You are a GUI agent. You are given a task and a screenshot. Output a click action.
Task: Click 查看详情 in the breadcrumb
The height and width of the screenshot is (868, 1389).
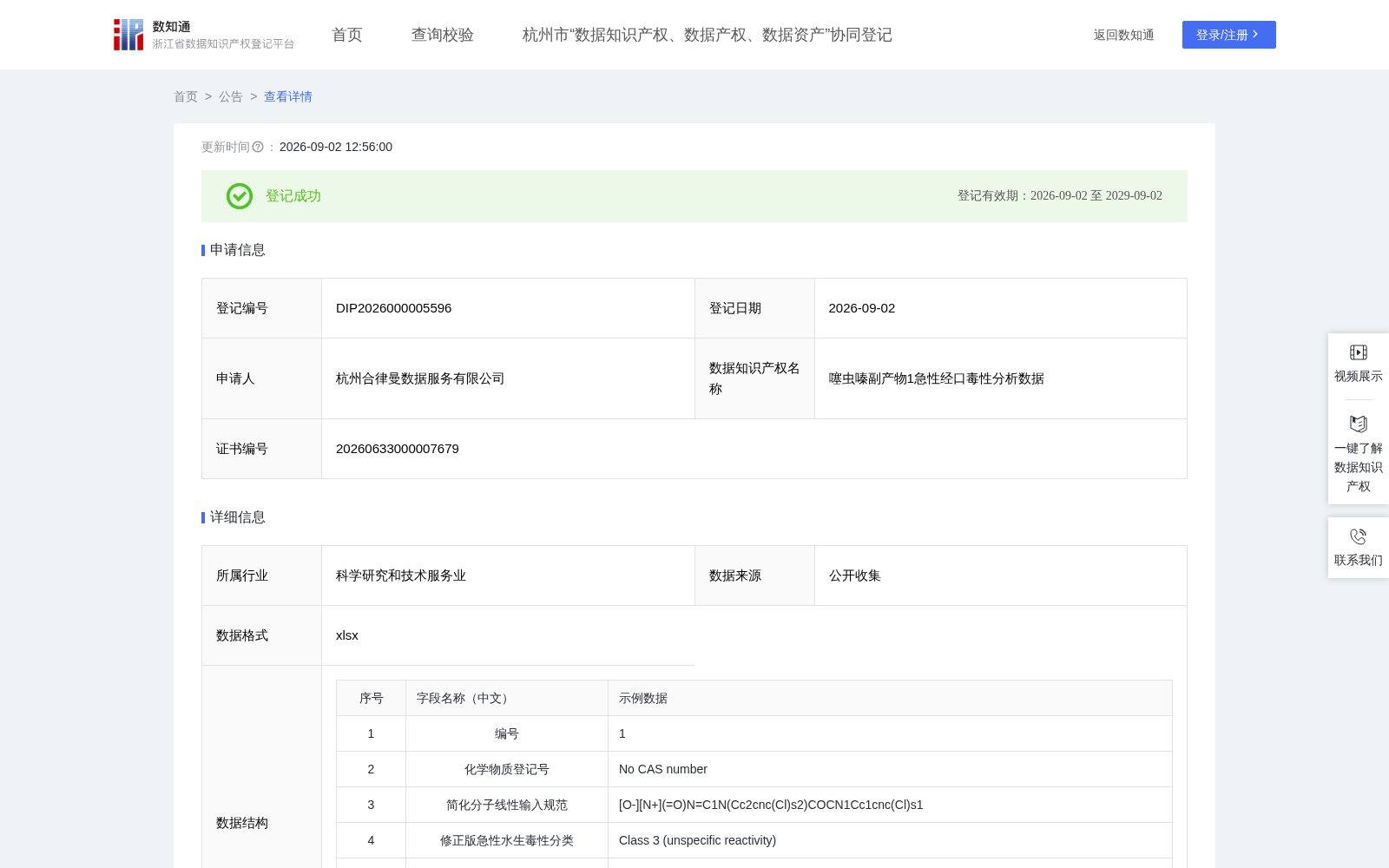[288, 96]
